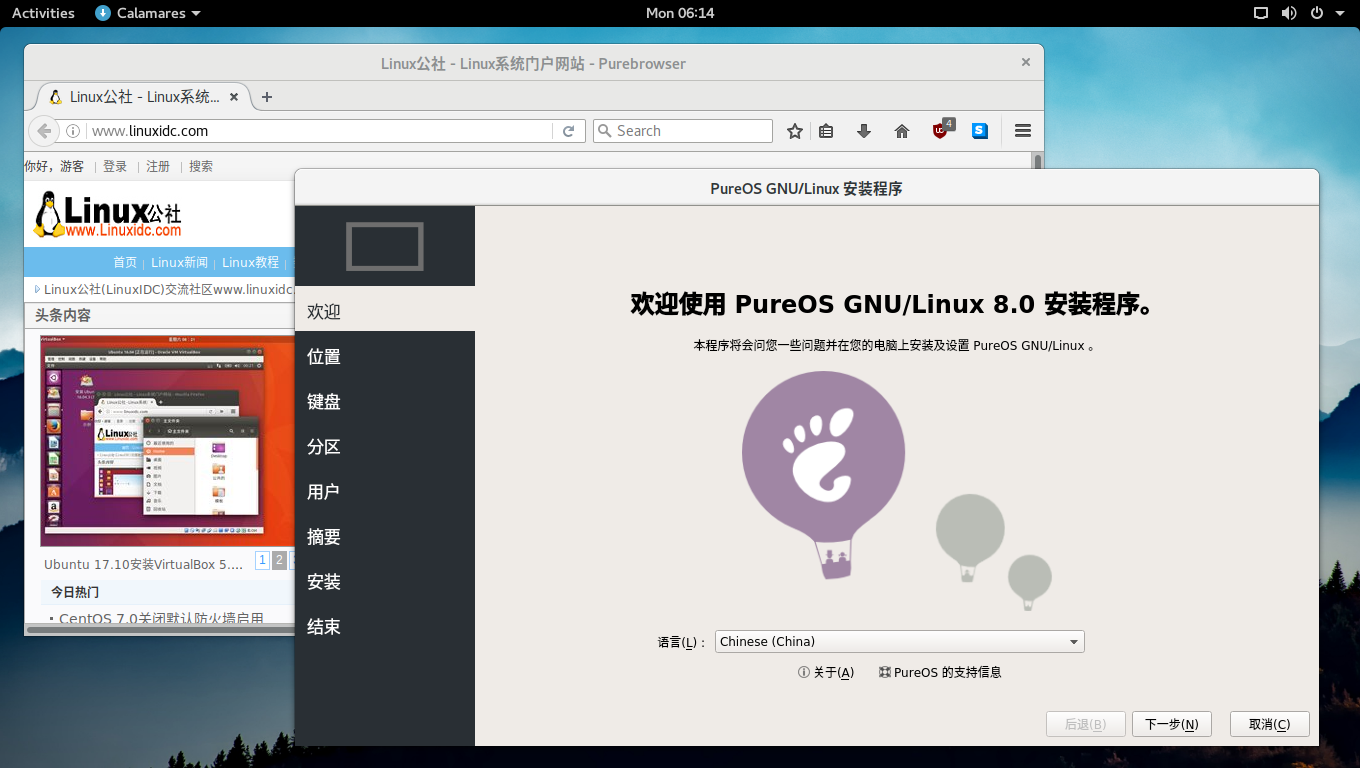Click the browser horizontal scrollbar
This screenshot has height=768, width=1360.
coord(160,630)
